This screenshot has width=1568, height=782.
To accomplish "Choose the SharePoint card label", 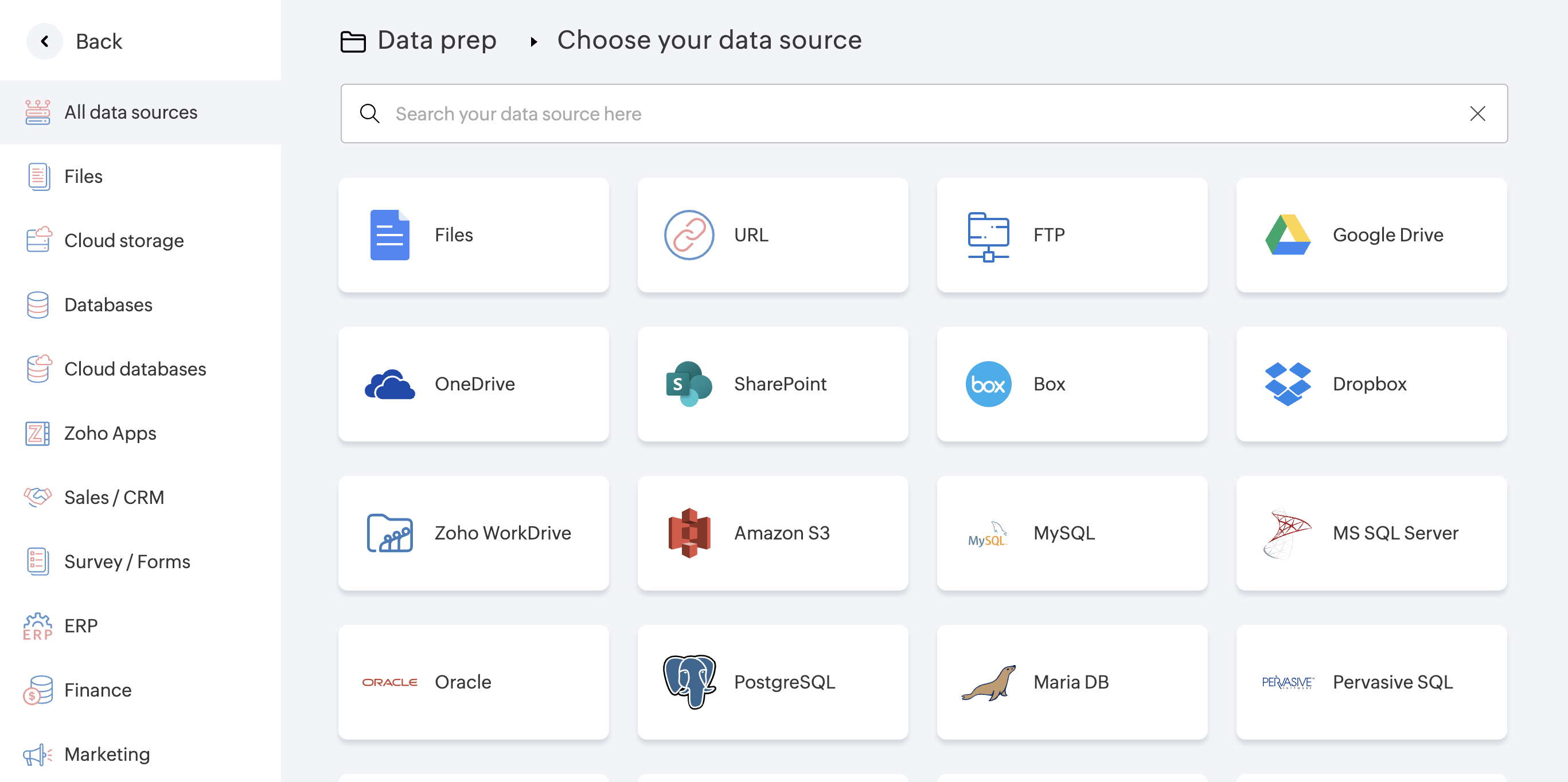I will [780, 384].
